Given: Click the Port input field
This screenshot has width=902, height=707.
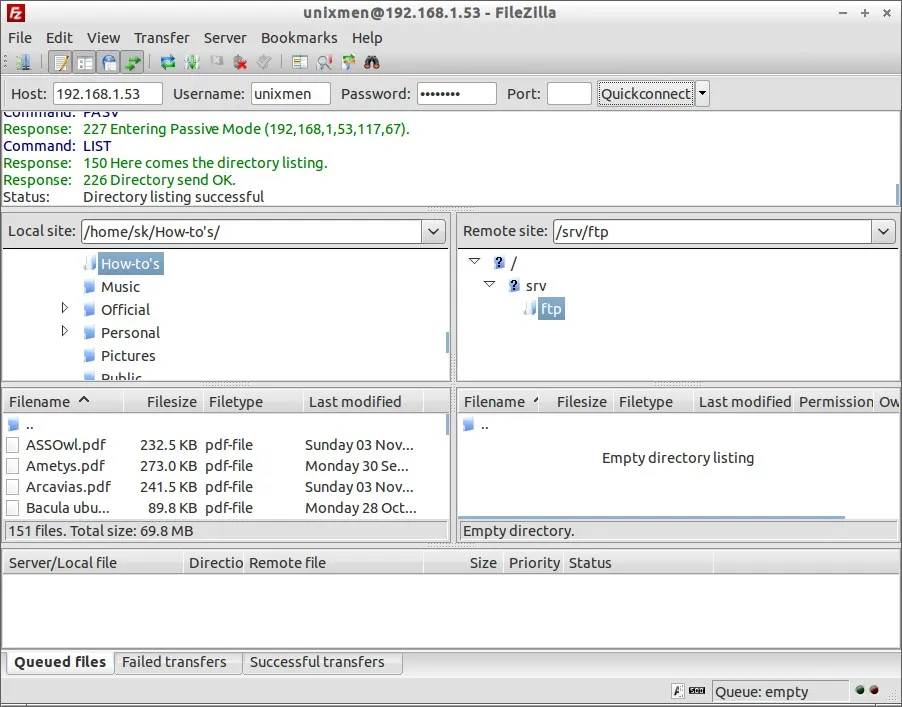Looking at the screenshot, I should pyautogui.click(x=569, y=94).
